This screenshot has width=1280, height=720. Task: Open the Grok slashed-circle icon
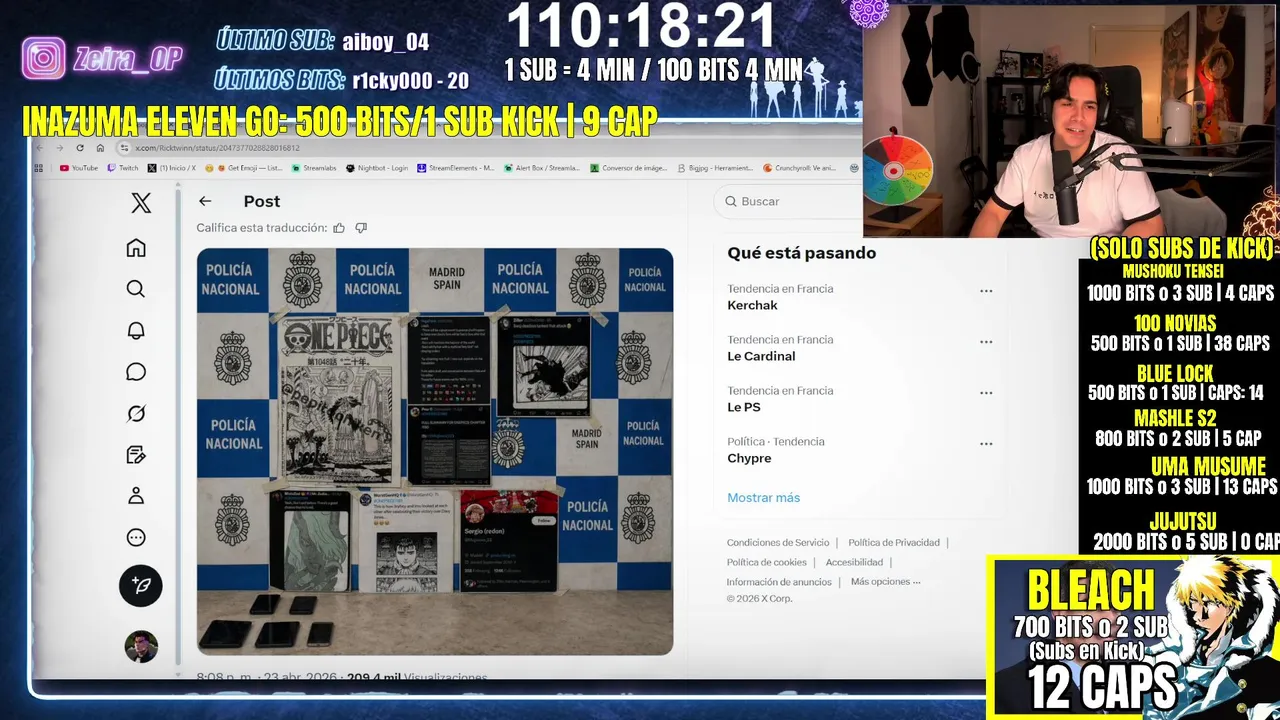tap(136, 413)
